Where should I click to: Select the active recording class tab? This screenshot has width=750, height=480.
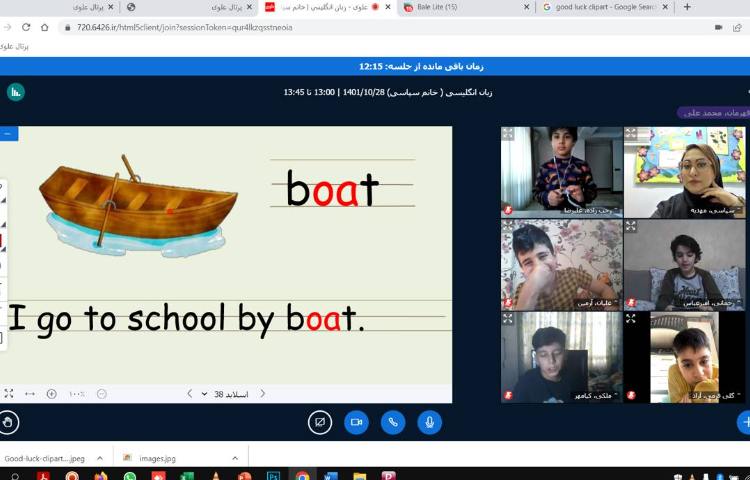pyautogui.click(x=328, y=7)
